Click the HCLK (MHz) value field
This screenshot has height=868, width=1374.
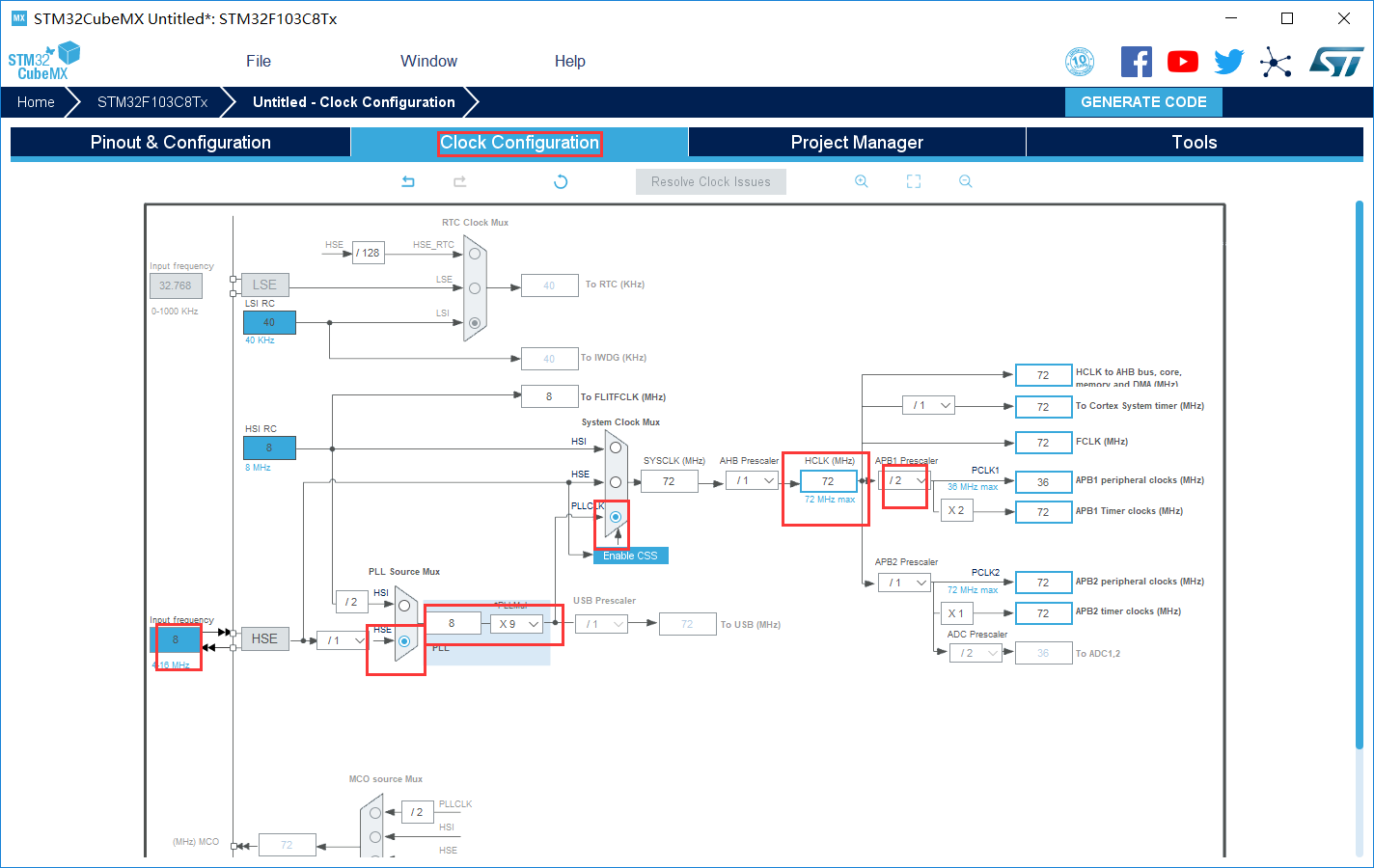tap(829, 481)
